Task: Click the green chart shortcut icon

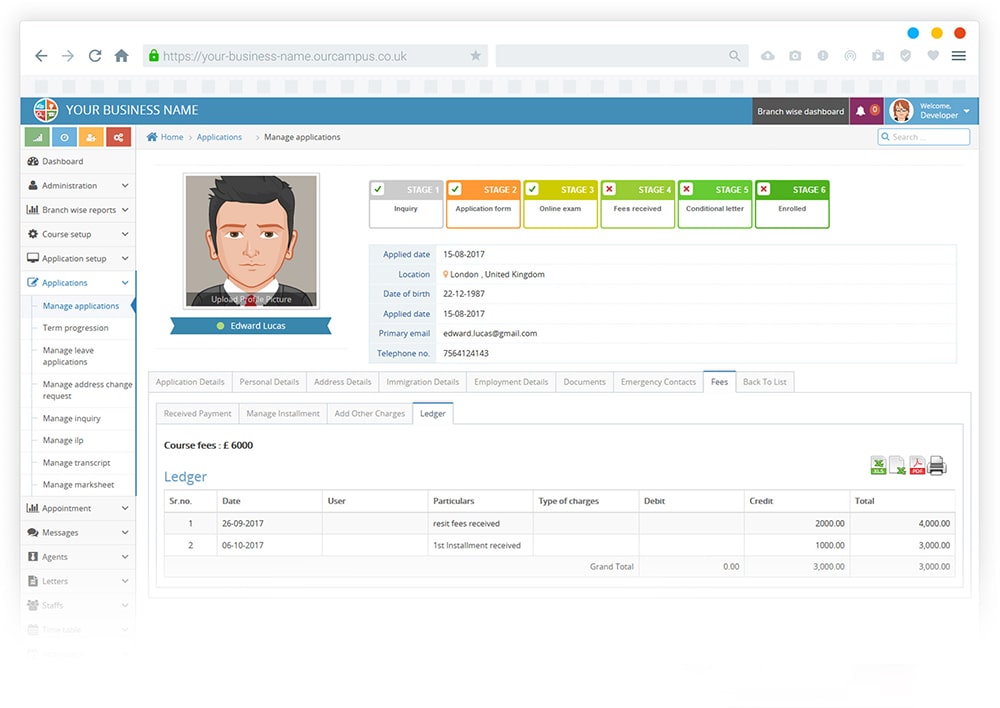Action: (x=36, y=137)
